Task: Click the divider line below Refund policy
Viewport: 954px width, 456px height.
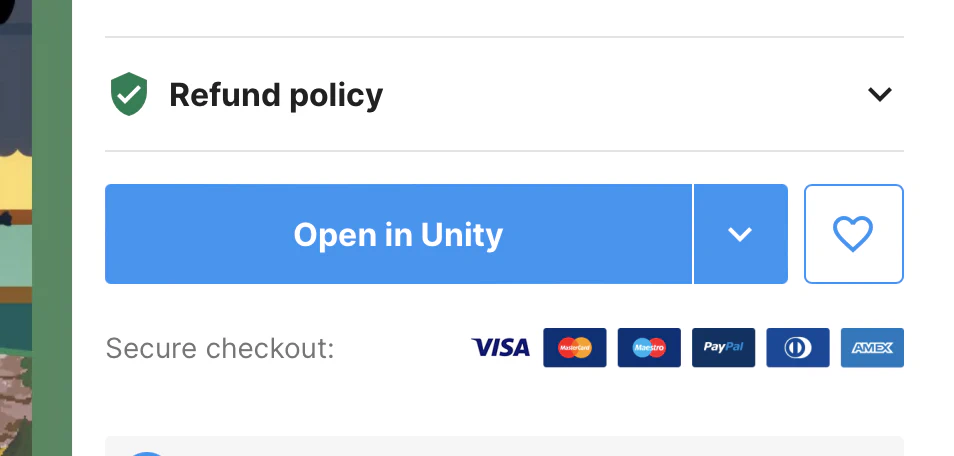Action: click(504, 151)
